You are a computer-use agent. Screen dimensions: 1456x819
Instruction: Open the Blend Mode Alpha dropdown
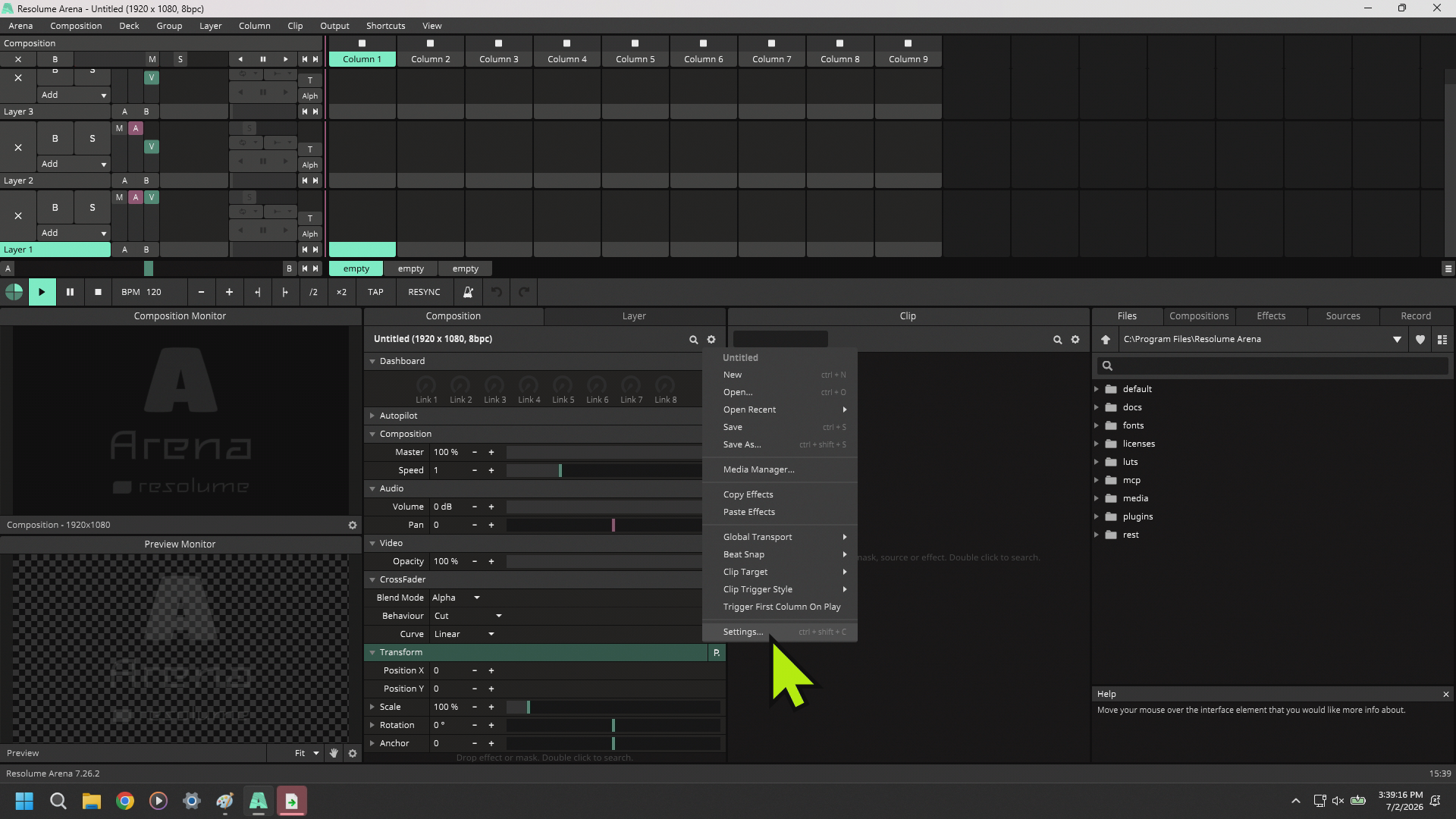tap(457, 598)
